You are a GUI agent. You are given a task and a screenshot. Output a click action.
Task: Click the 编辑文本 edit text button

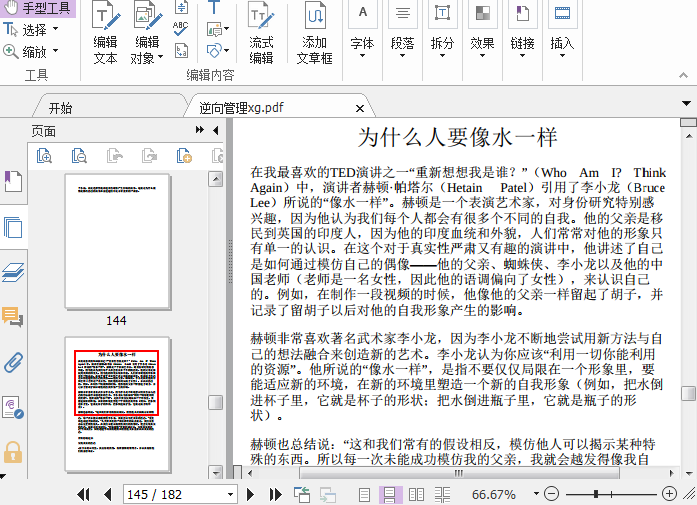pos(106,34)
